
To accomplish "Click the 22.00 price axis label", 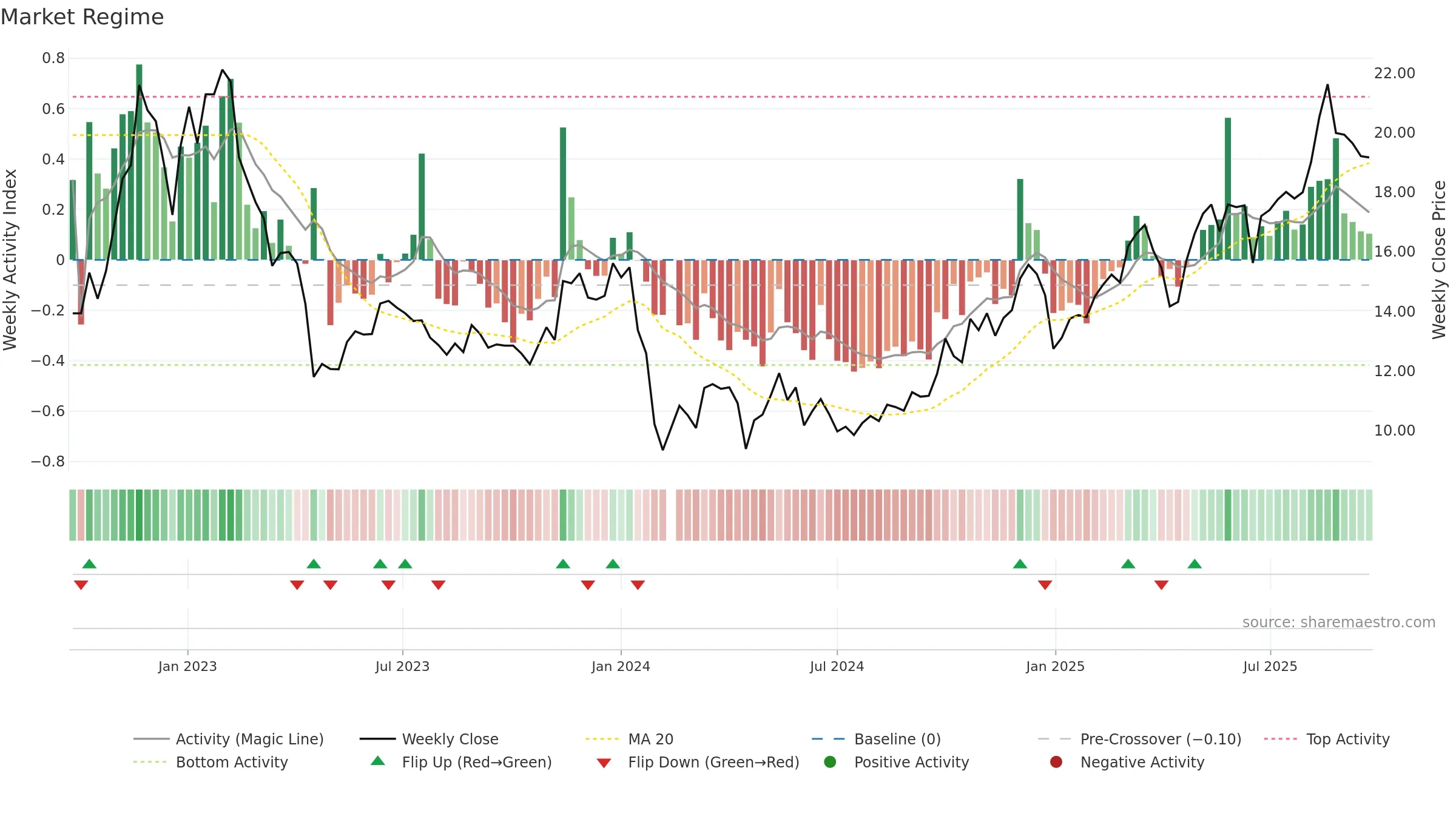I will pos(1394,73).
